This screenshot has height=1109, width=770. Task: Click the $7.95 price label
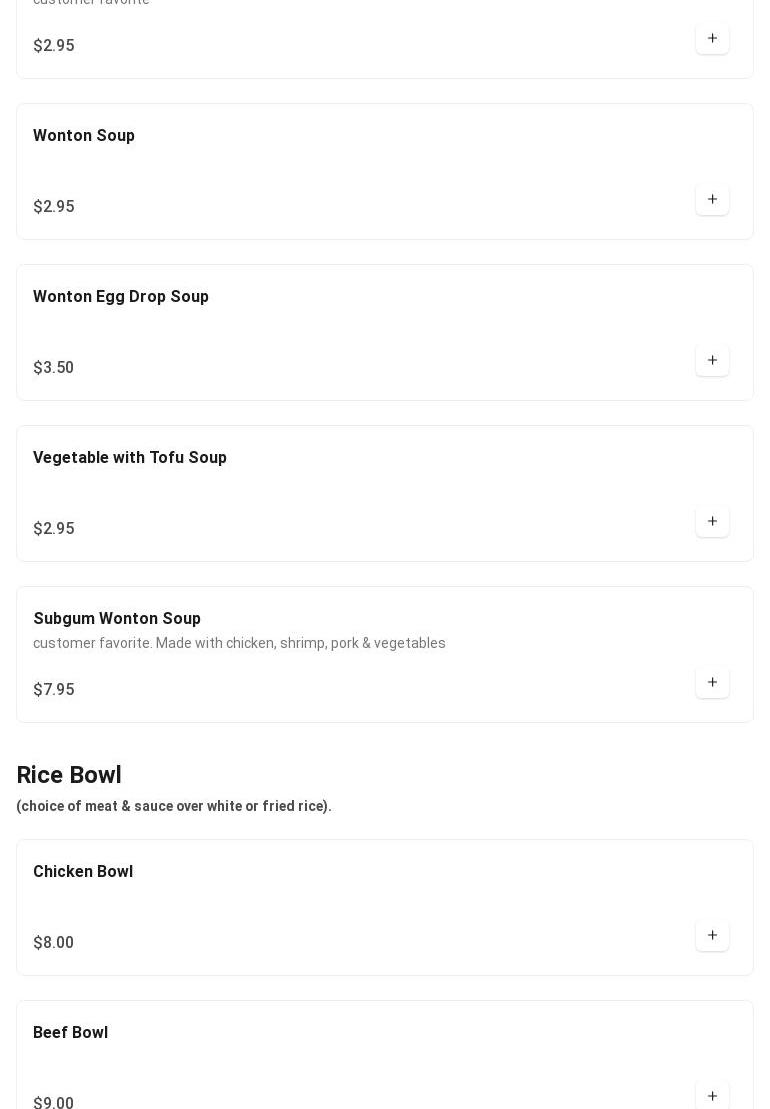(x=54, y=690)
